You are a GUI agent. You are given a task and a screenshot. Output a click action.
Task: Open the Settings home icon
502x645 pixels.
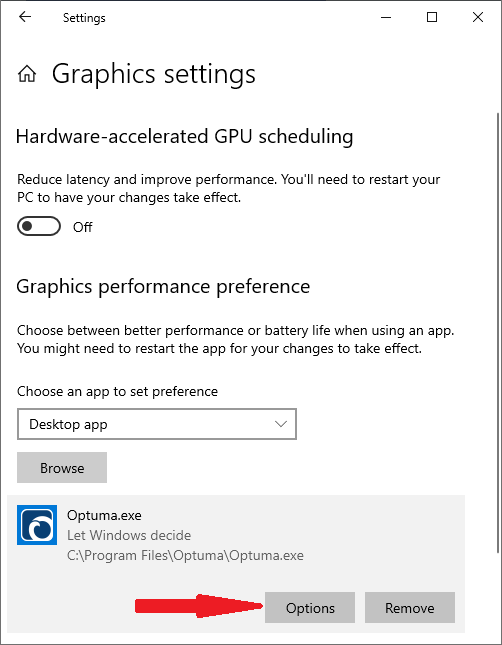tap(27, 74)
